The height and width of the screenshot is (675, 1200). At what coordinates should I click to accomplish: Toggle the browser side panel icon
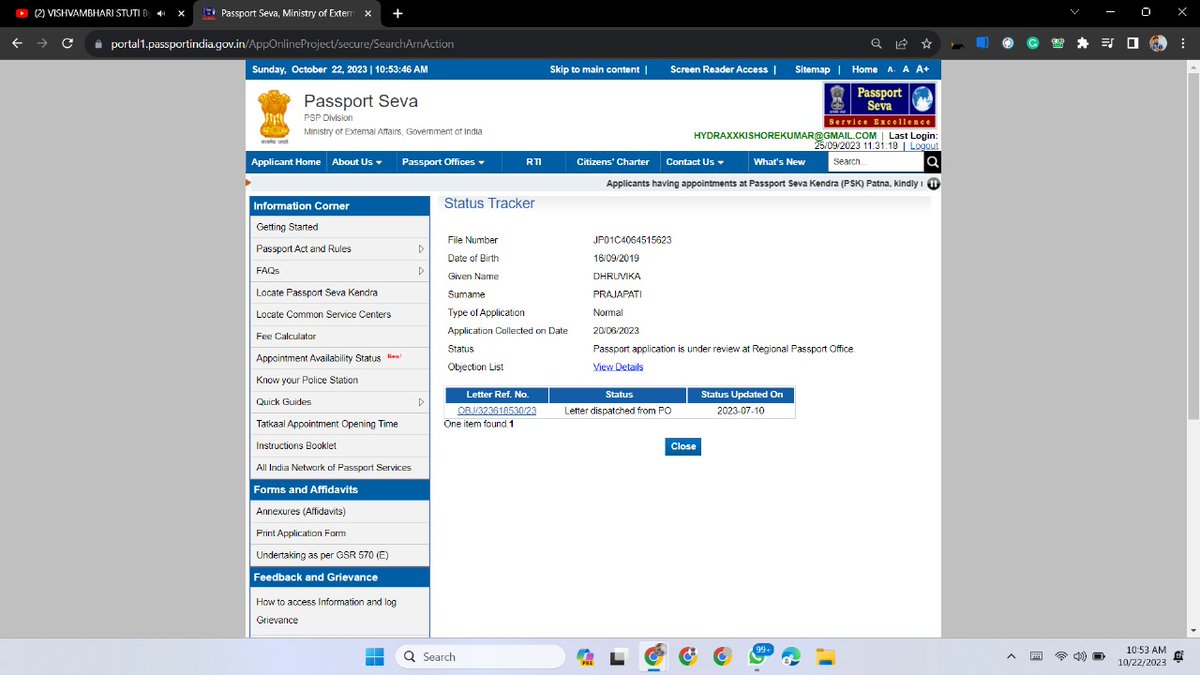click(x=1133, y=44)
